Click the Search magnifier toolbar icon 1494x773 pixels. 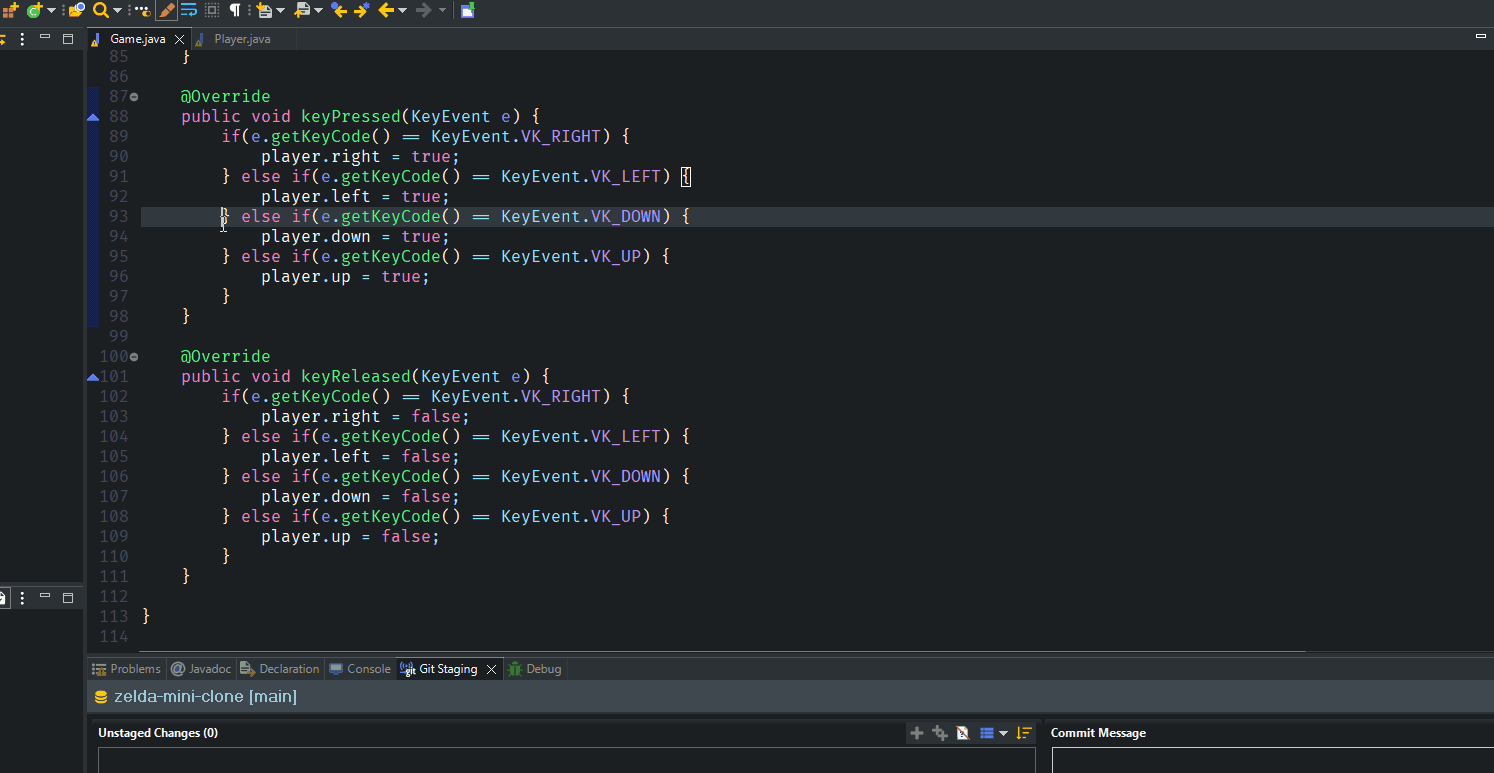tap(100, 10)
